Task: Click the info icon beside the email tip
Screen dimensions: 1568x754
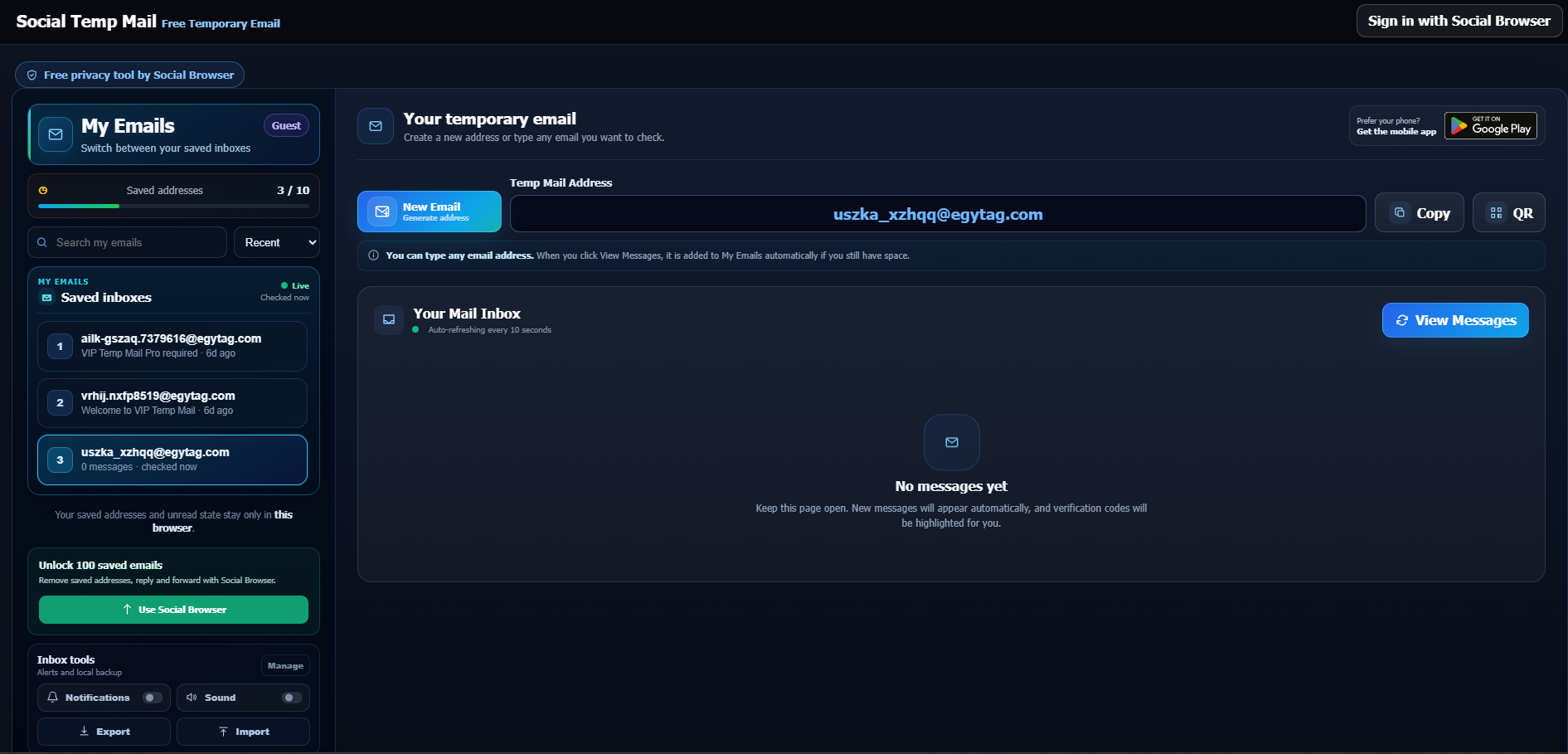Action: click(373, 255)
